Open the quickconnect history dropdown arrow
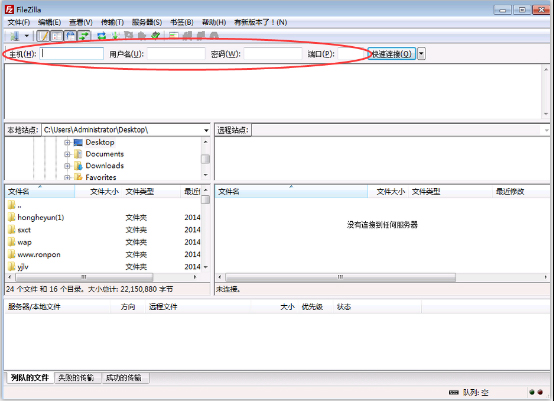 tap(421, 54)
